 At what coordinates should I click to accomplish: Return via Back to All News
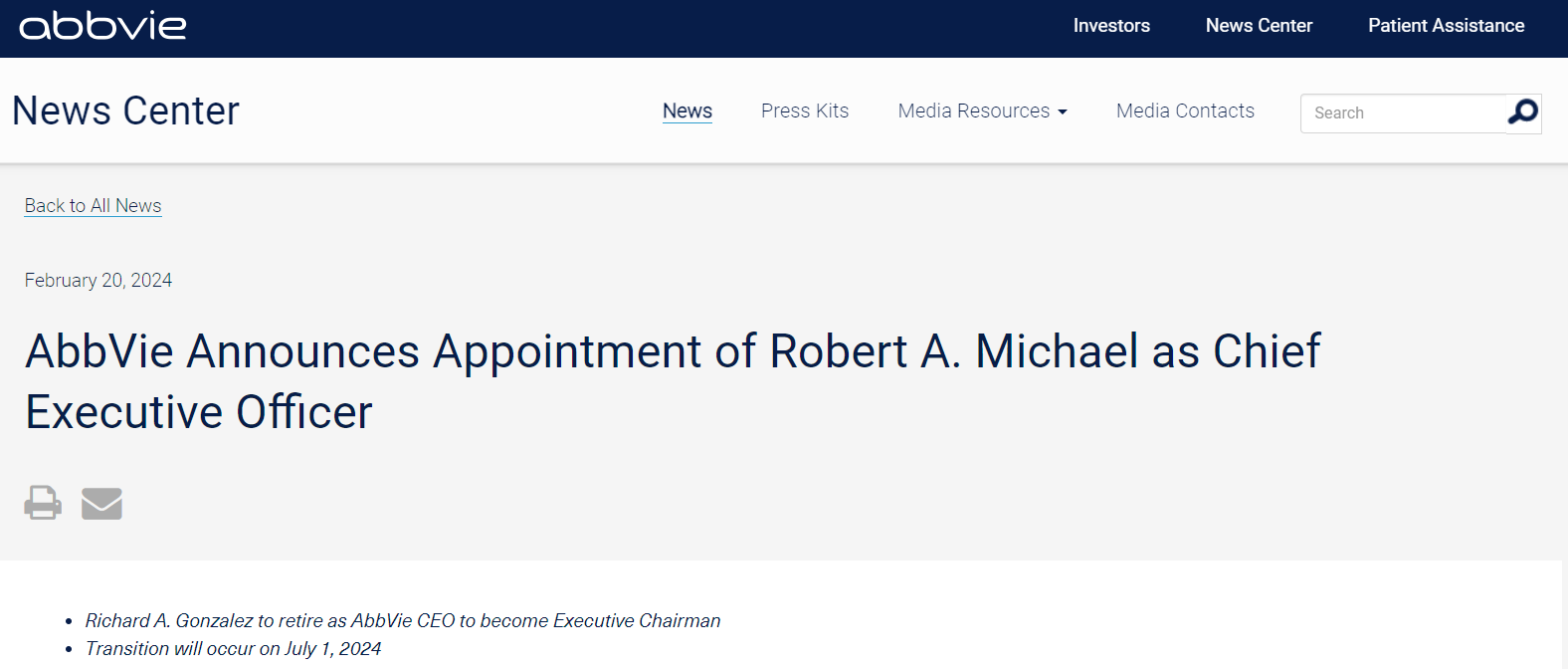93,206
